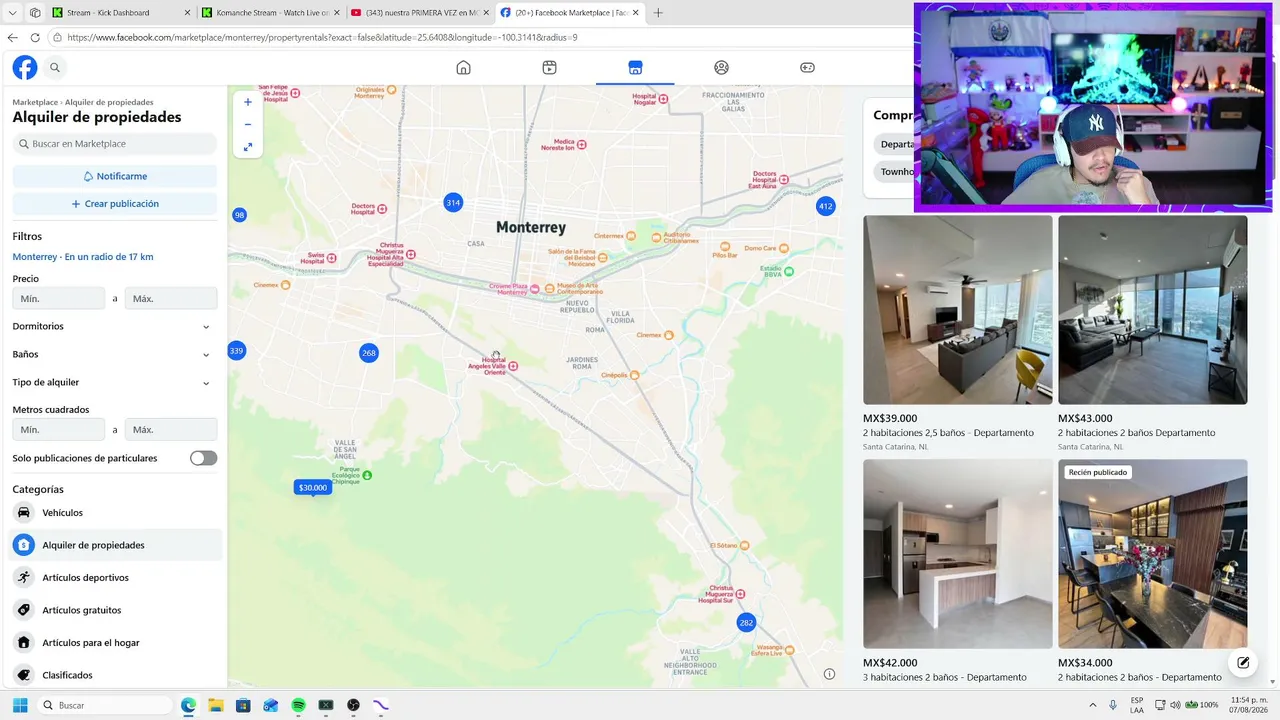Open the Reels video icon
This screenshot has width=1280, height=720.
(x=549, y=67)
